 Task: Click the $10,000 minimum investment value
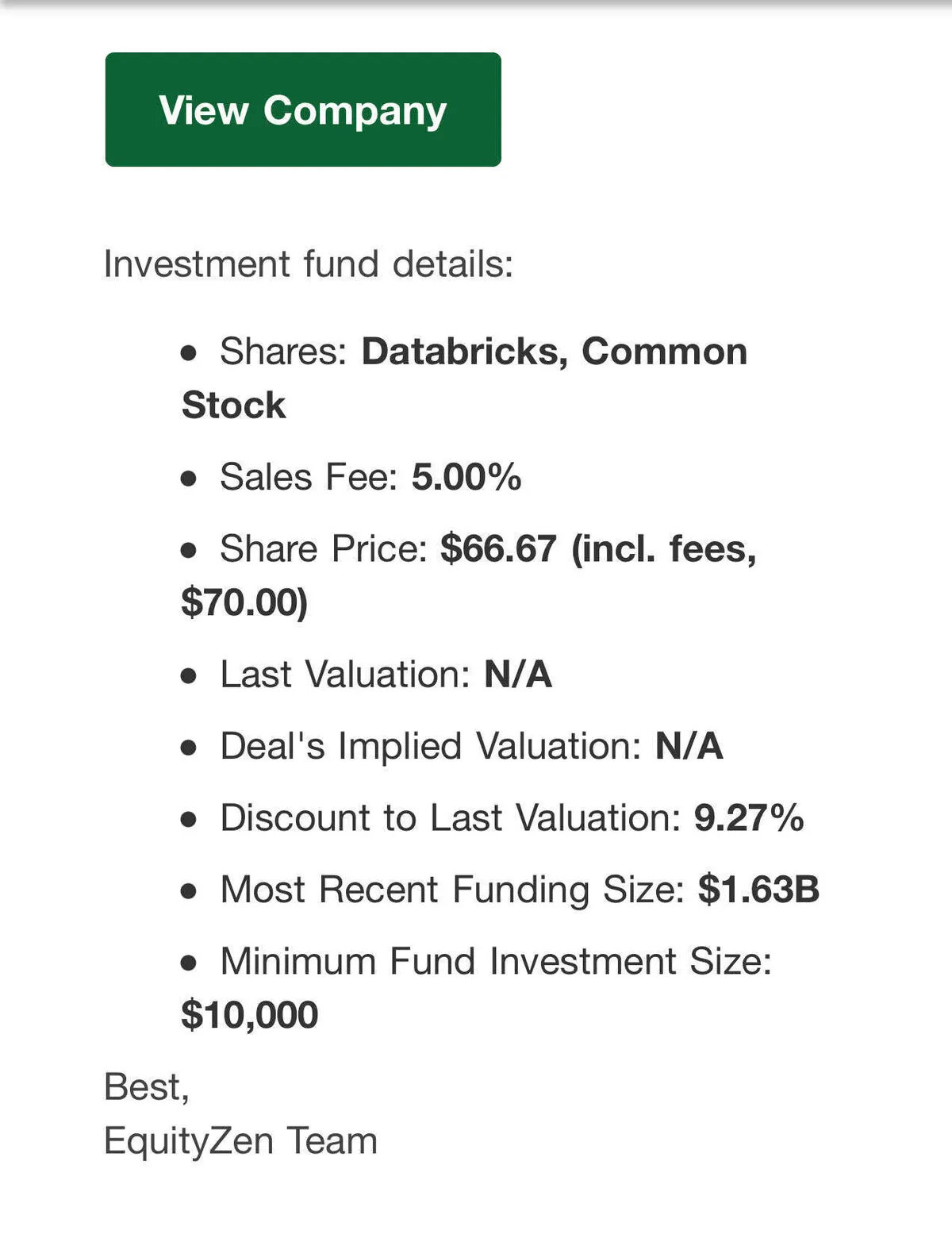click(x=249, y=1014)
